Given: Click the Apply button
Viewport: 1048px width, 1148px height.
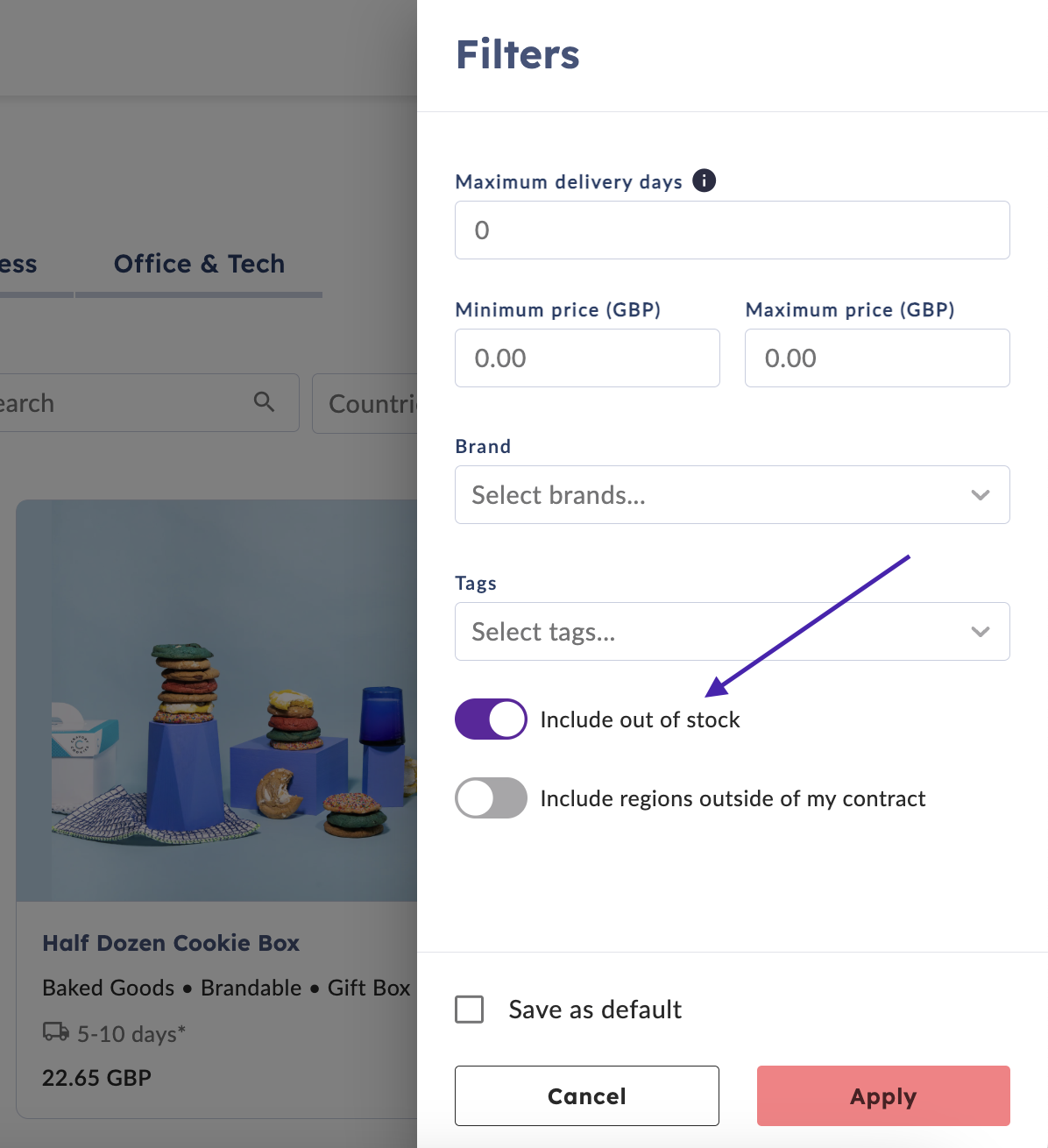Looking at the screenshot, I should 883,1096.
